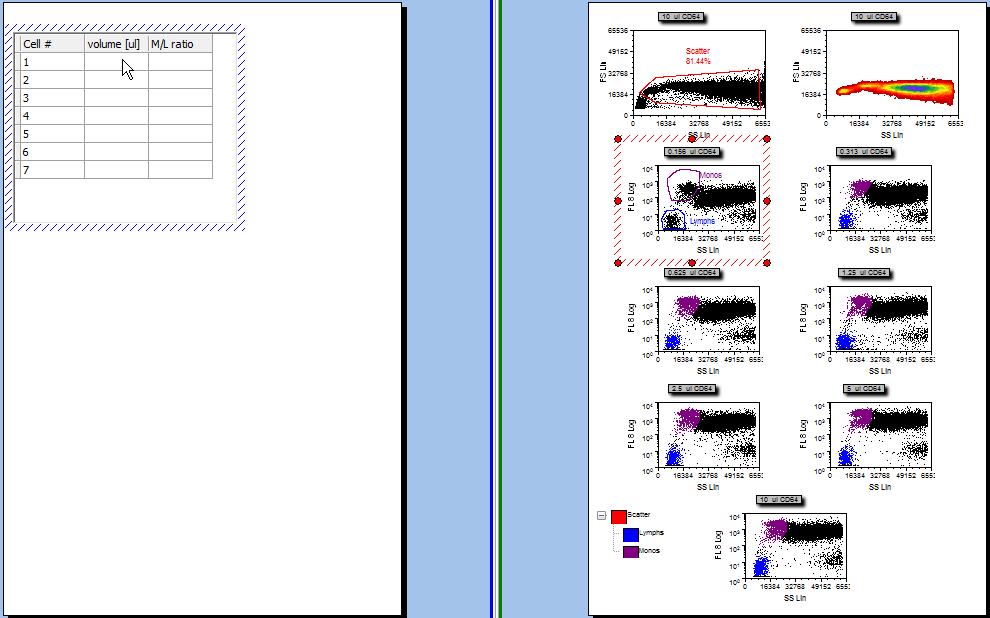Select the 'M/L ratio' column header
This screenshot has width=990, height=618.
pyautogui.click(x=180, y=45)
